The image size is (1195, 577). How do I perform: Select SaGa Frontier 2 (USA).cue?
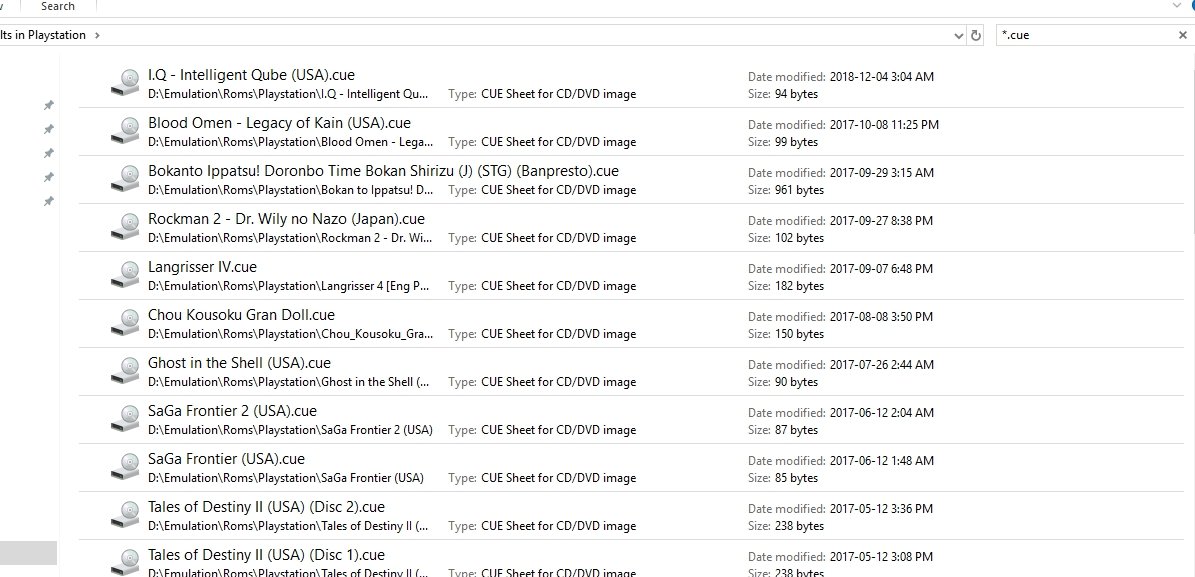(x=232, y=411)
